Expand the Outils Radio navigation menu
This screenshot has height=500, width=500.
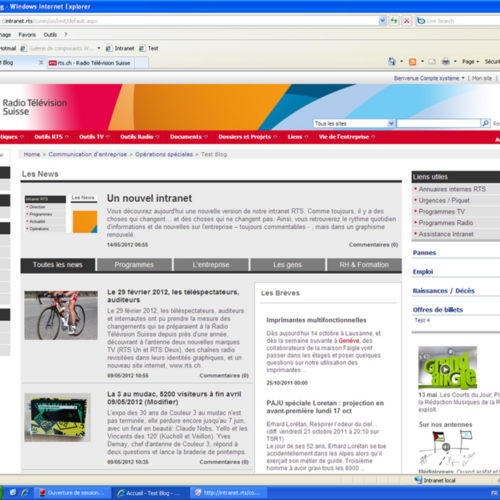pos(140,137)
